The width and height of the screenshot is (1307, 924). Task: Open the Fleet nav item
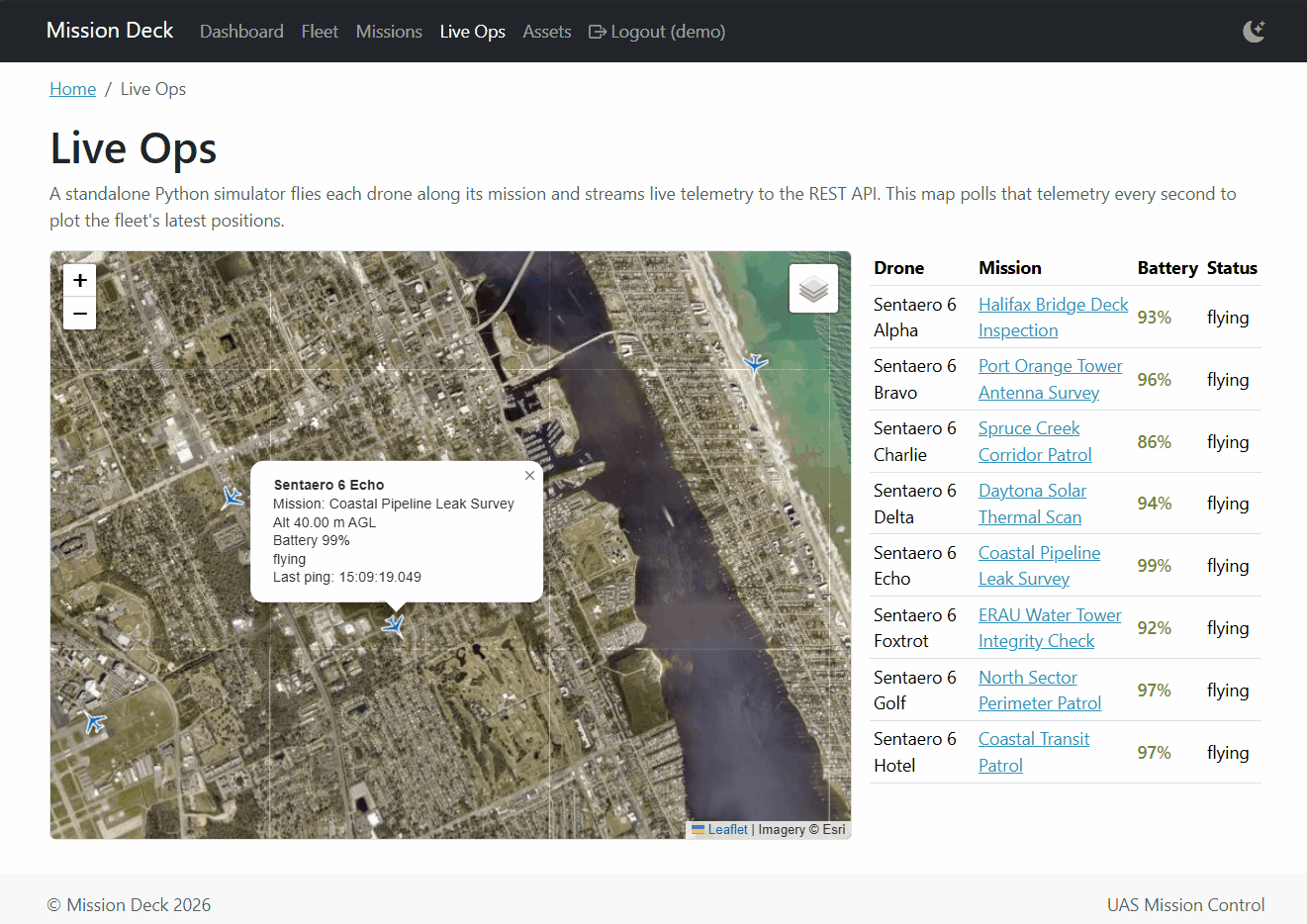[x=320, y=32]
